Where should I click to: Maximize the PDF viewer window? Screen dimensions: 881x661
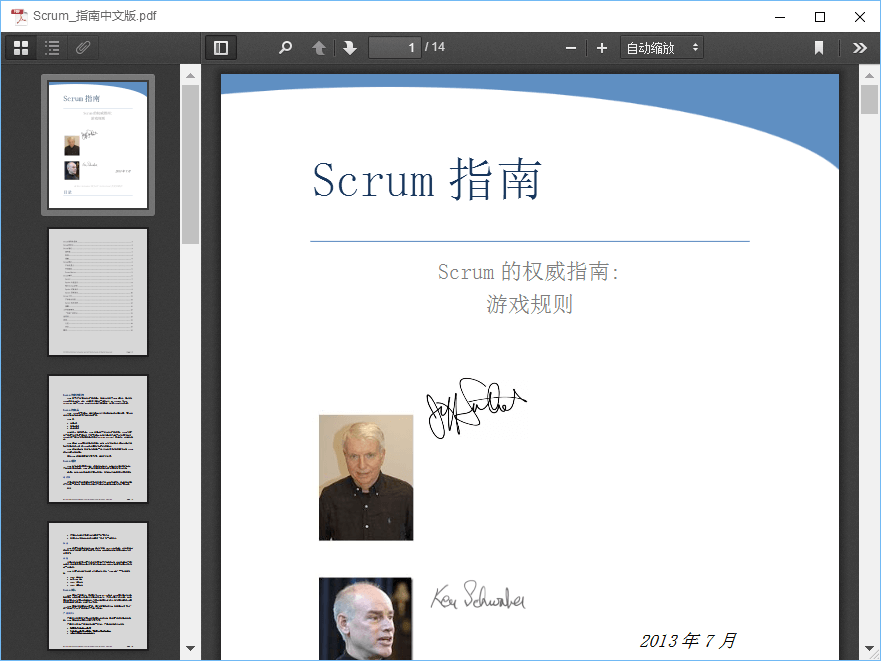820,17
